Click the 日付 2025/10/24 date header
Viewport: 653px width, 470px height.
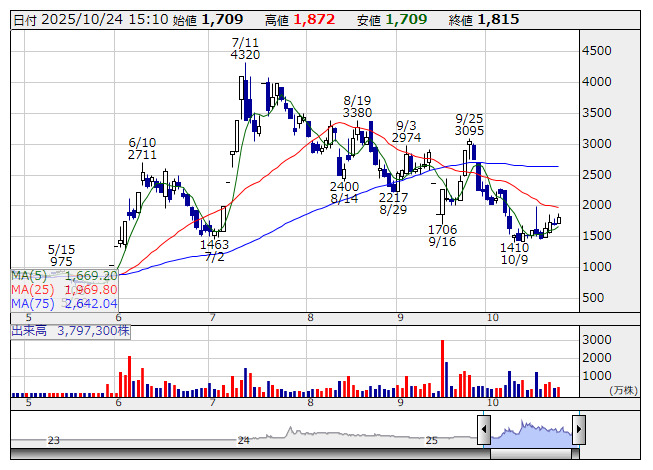pyautogui.click(x=74, y=19)
